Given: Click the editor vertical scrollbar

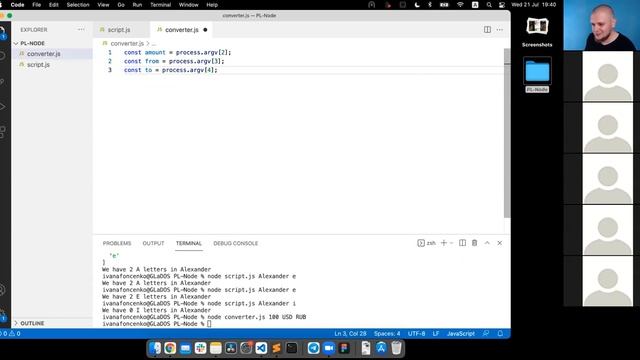Looking at the screenshot, I should coord(507,133).
